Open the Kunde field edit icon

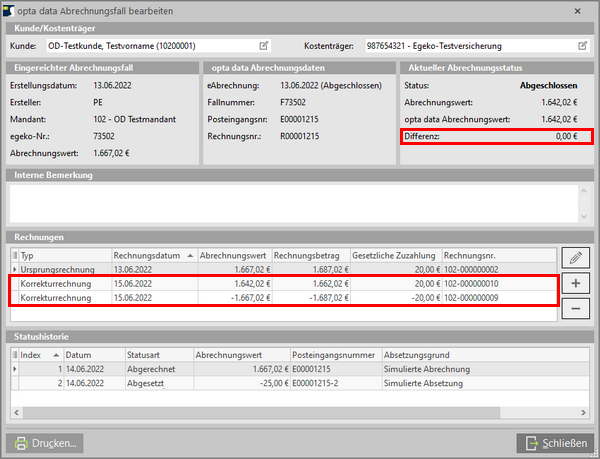tap(264, 46)
